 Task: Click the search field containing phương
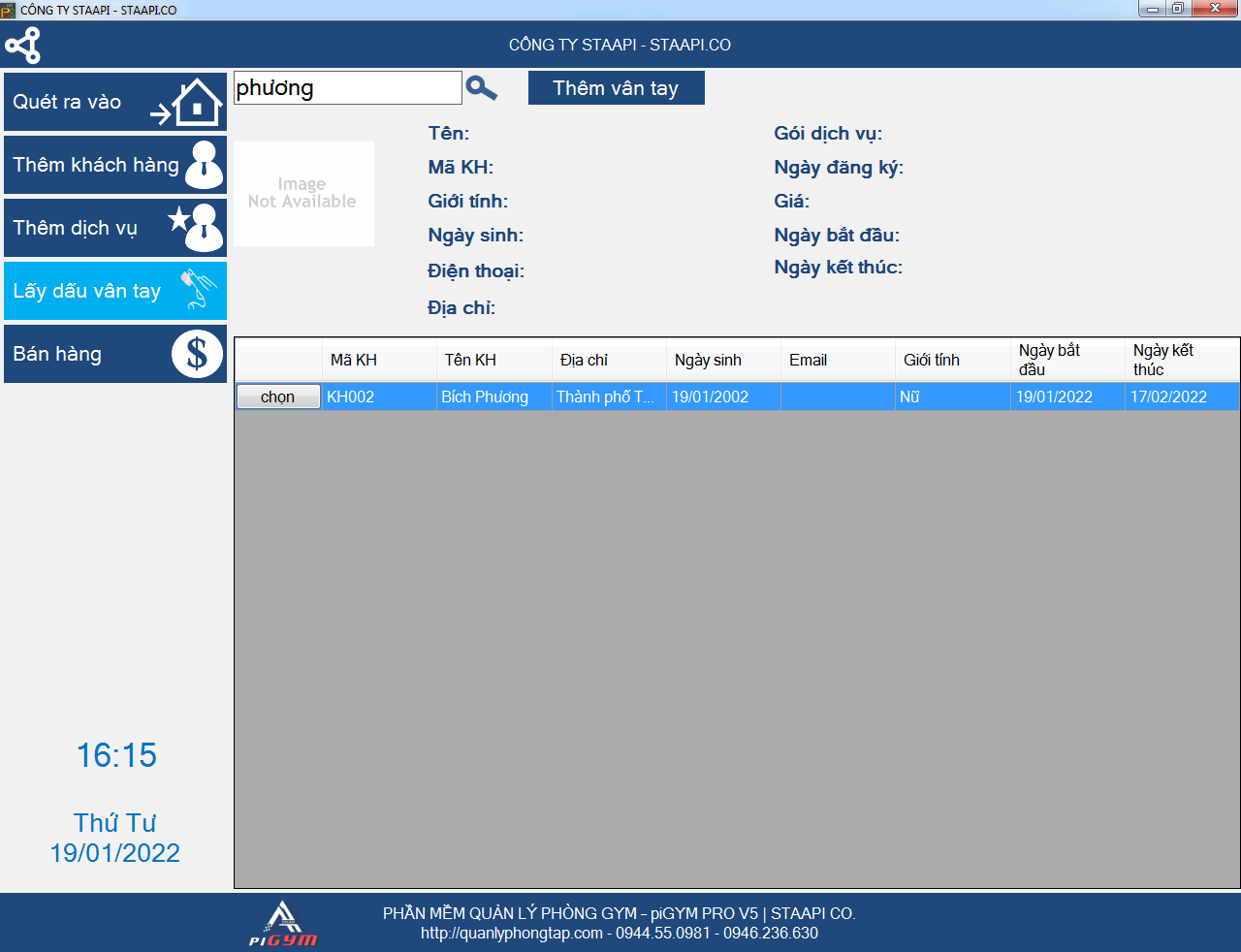click(347, 88)
